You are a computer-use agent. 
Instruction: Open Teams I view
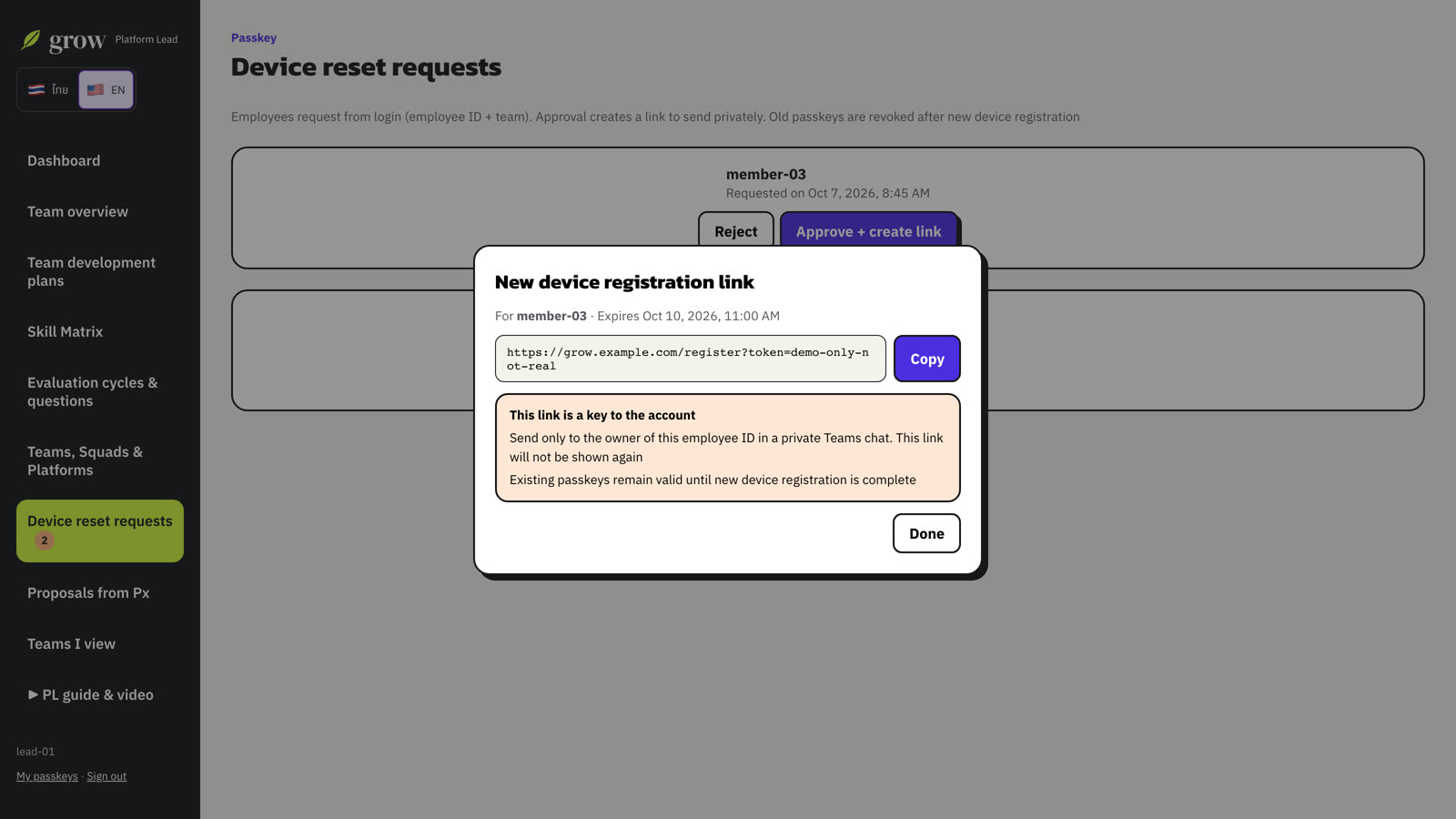[100, 643]
